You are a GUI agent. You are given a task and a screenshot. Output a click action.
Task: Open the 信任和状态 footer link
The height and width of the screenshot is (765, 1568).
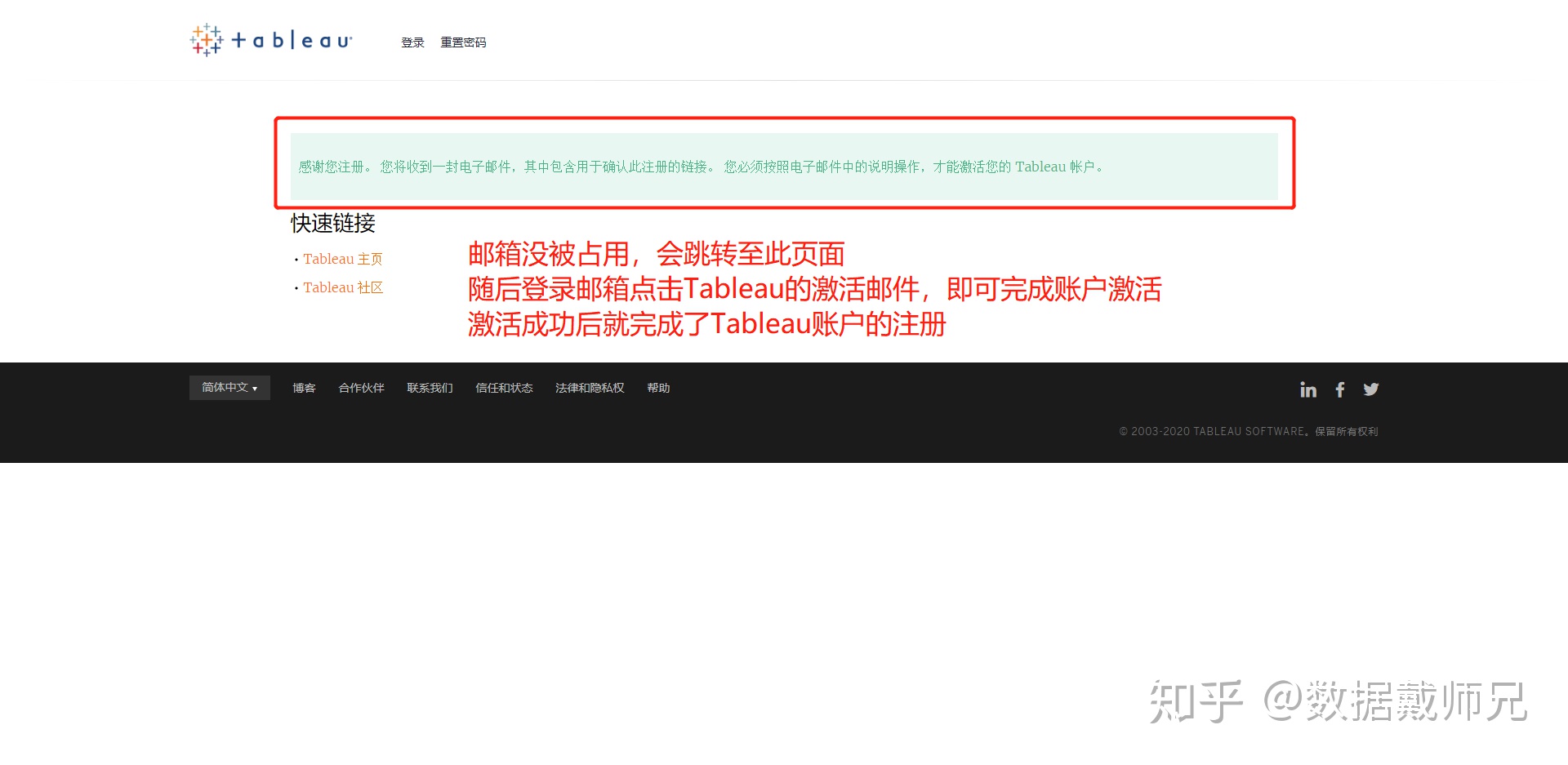tap(504, 388)
